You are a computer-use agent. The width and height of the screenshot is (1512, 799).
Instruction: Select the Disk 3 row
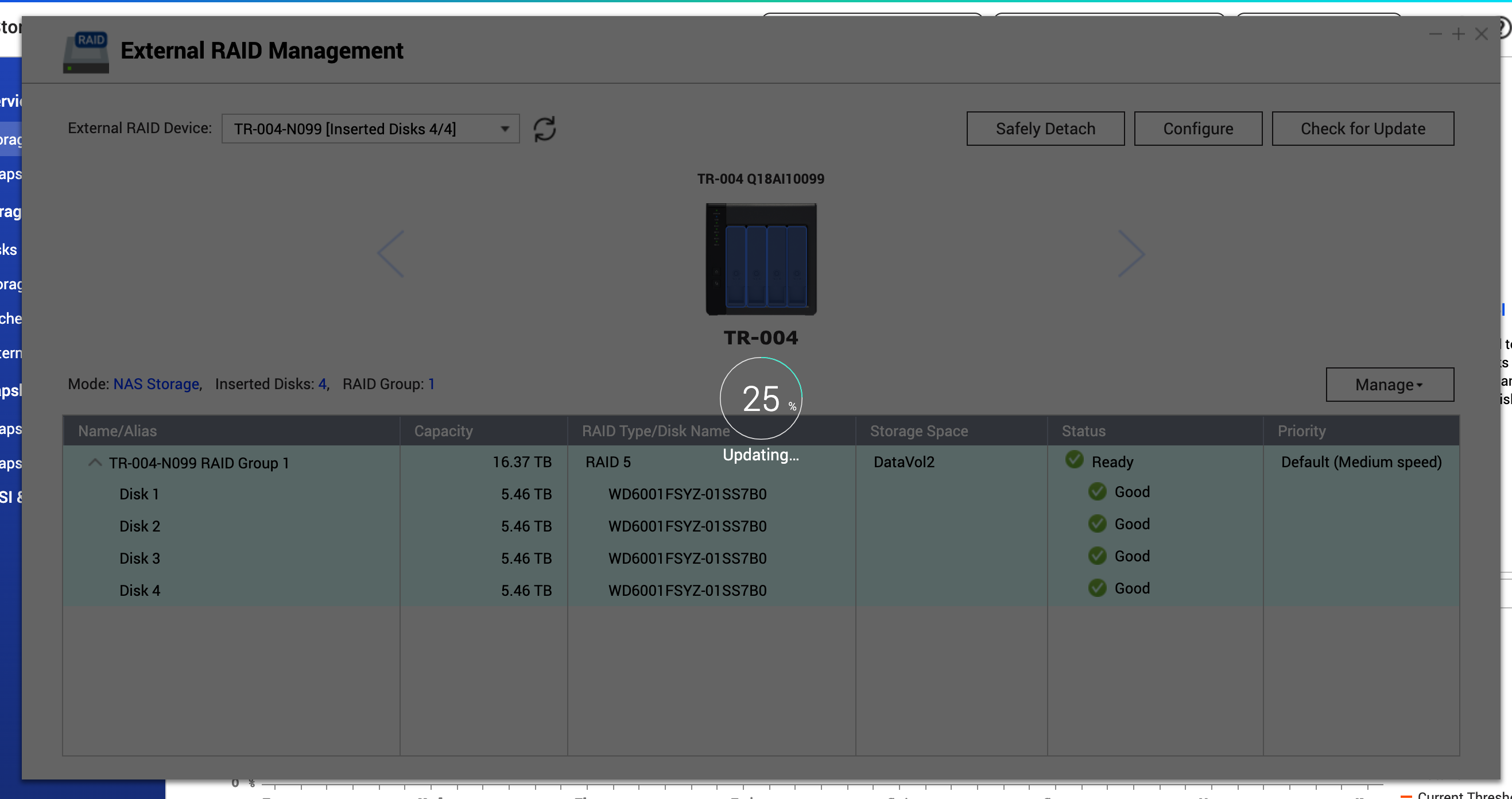coord(761,558)
